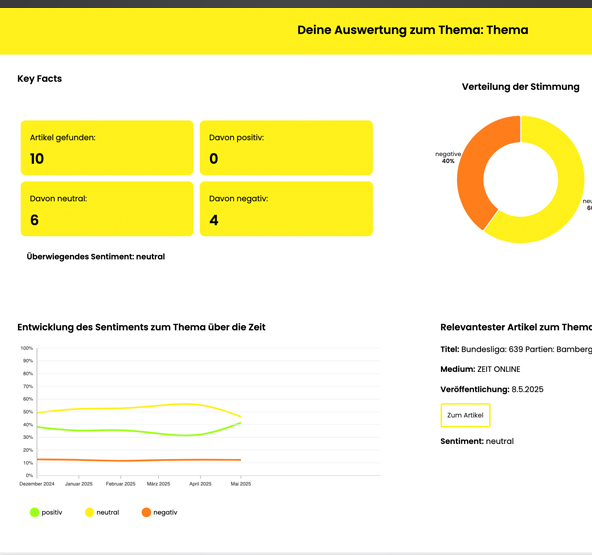Click the 'Veröffentlichung: 8.5.2025' line

point(492,389)
